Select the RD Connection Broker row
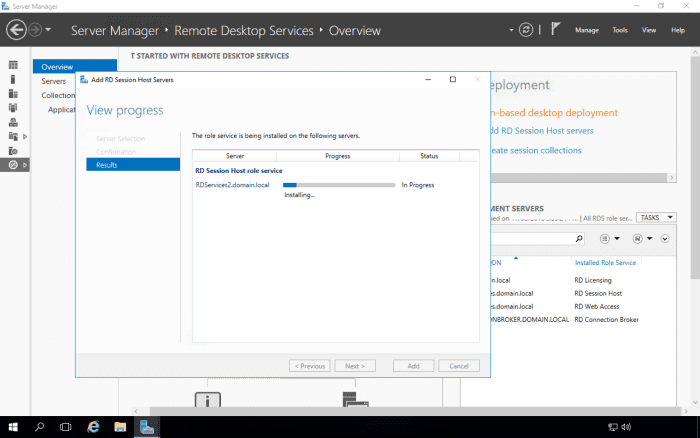Viewport: 700px width, 438px height. click(583, 320)
